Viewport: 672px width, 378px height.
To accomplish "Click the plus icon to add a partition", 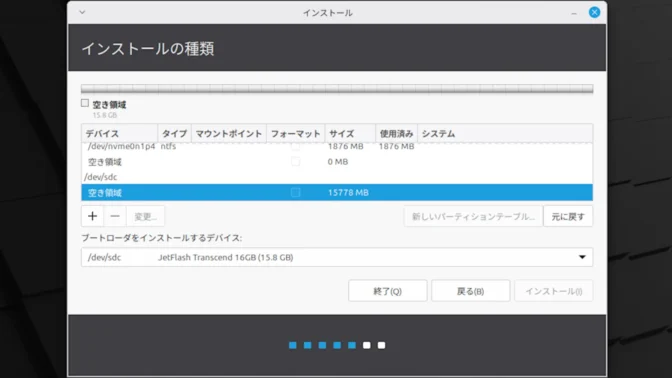I will [x=93, y=216].
